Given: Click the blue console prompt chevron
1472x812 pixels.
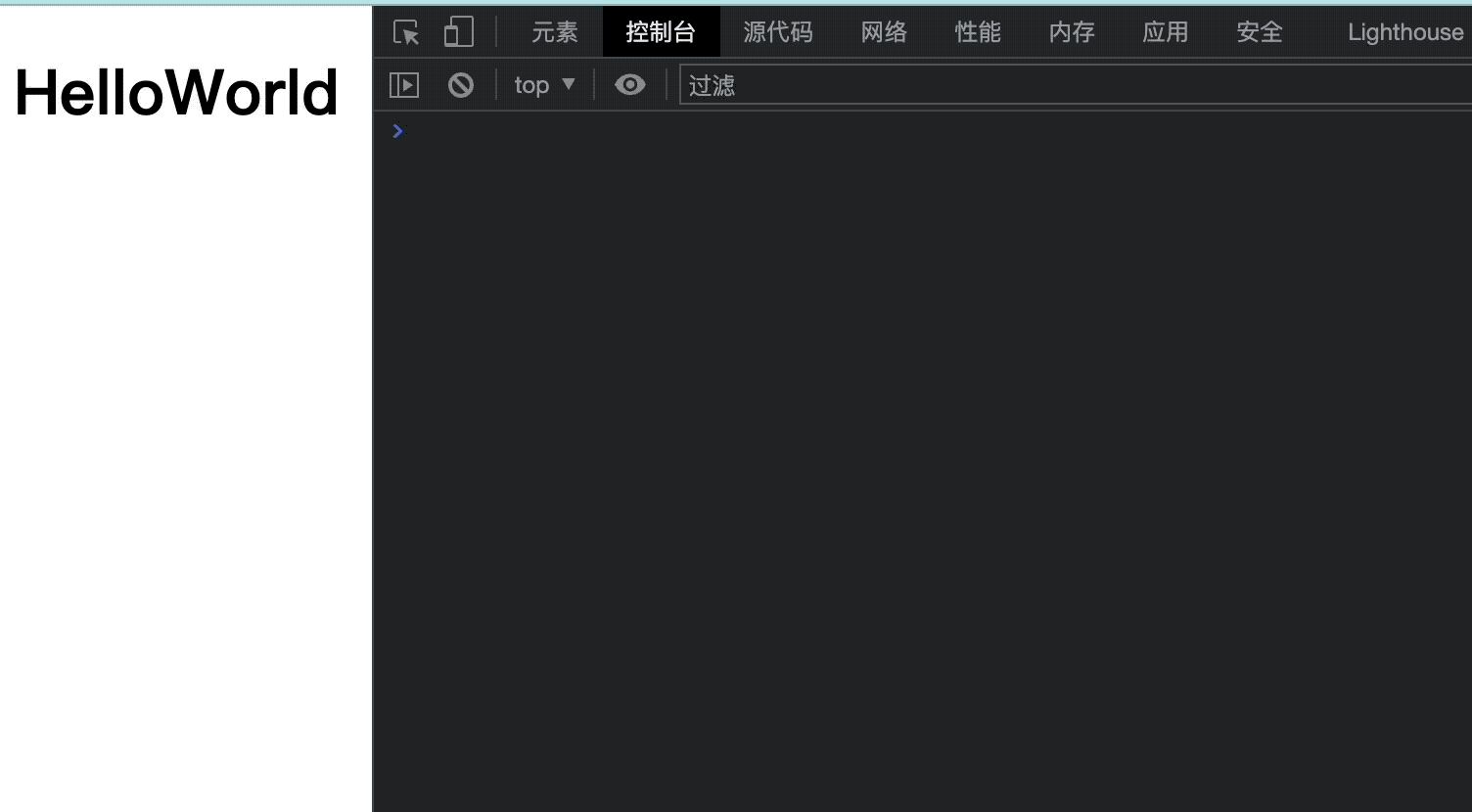Looking at the screenshot, I should point(397,130).
